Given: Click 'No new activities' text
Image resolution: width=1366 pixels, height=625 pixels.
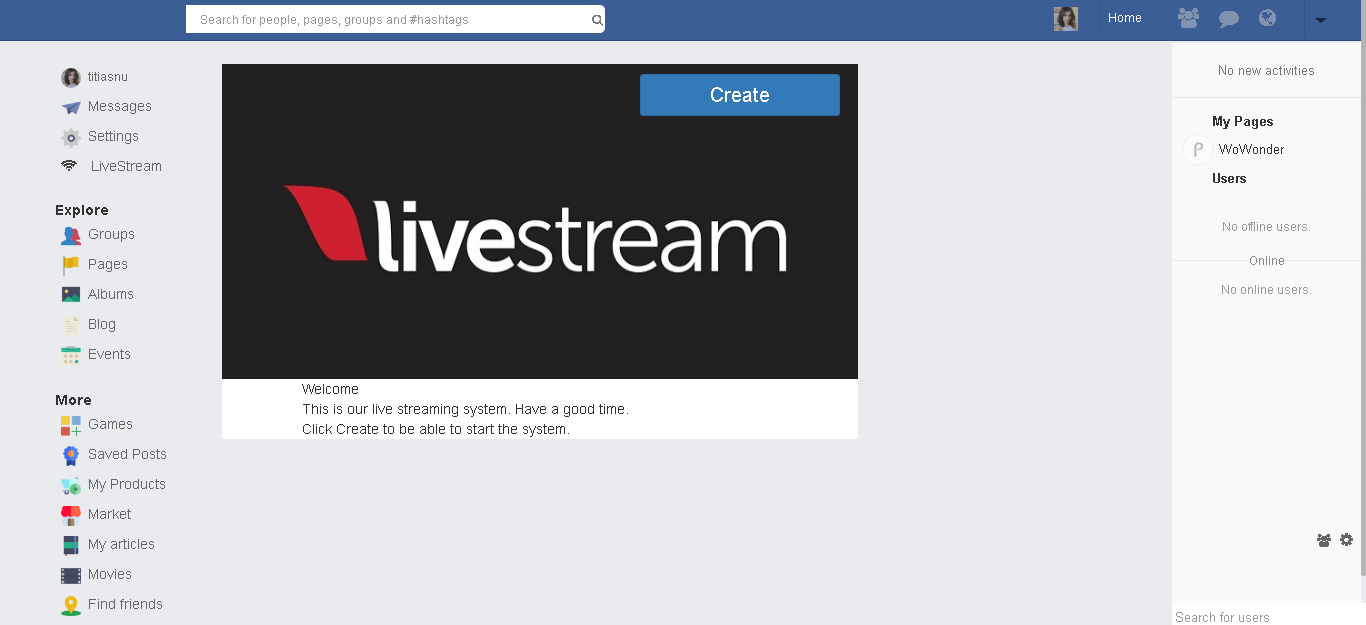Looking at the screenshot, I should (1266, 71).
